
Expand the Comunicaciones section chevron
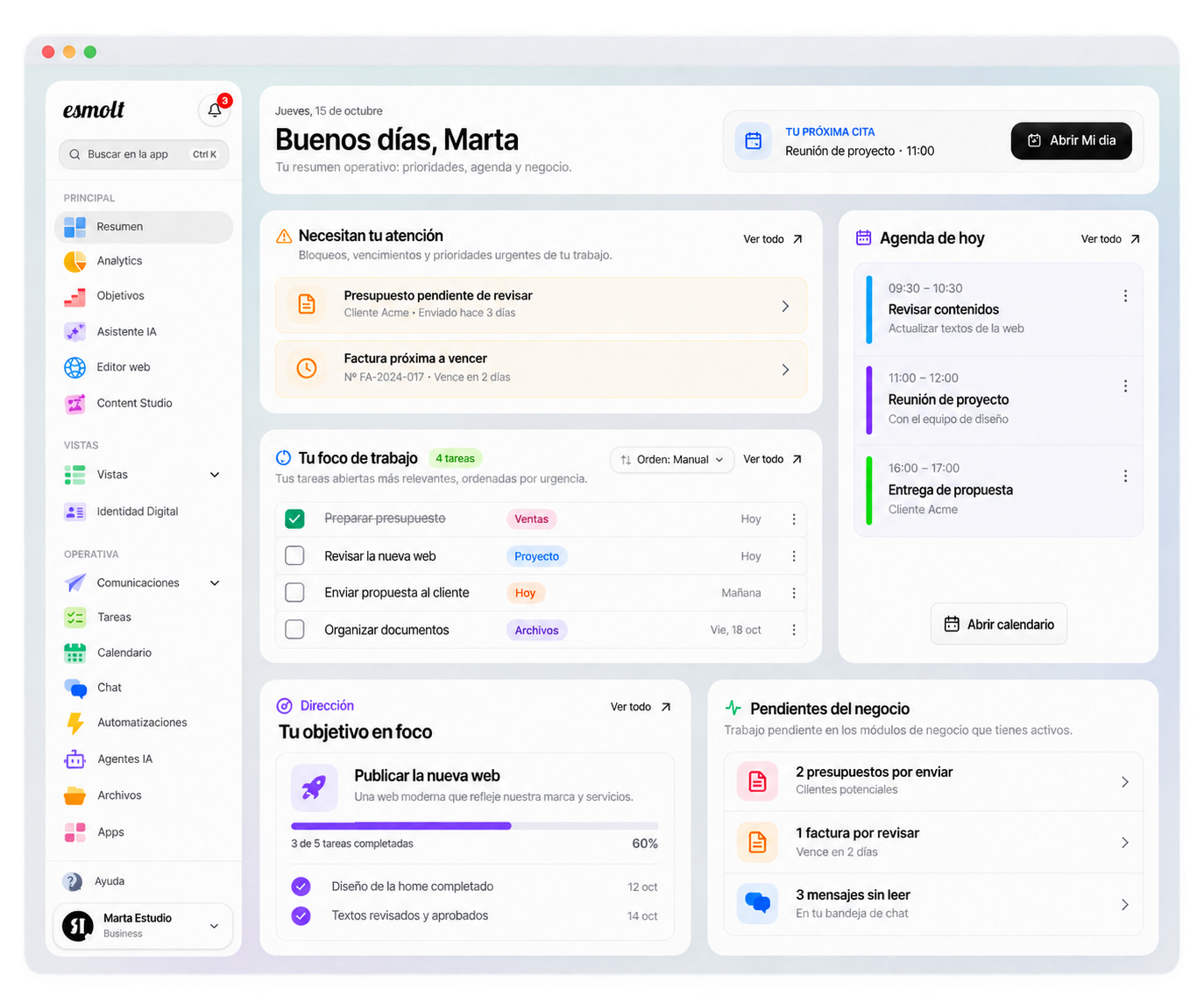(215, 583)
